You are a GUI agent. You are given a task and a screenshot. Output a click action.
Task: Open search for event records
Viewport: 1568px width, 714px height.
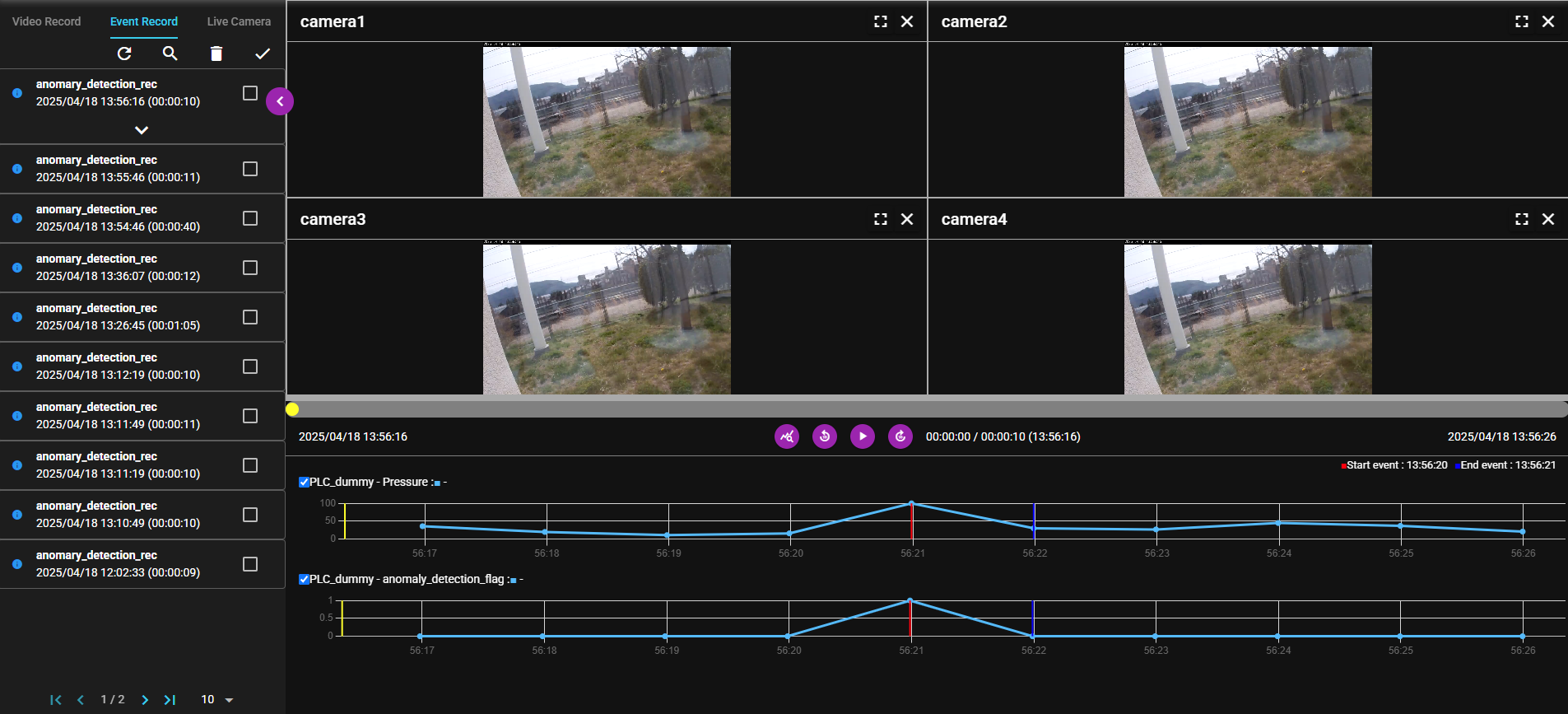(170, 54)
